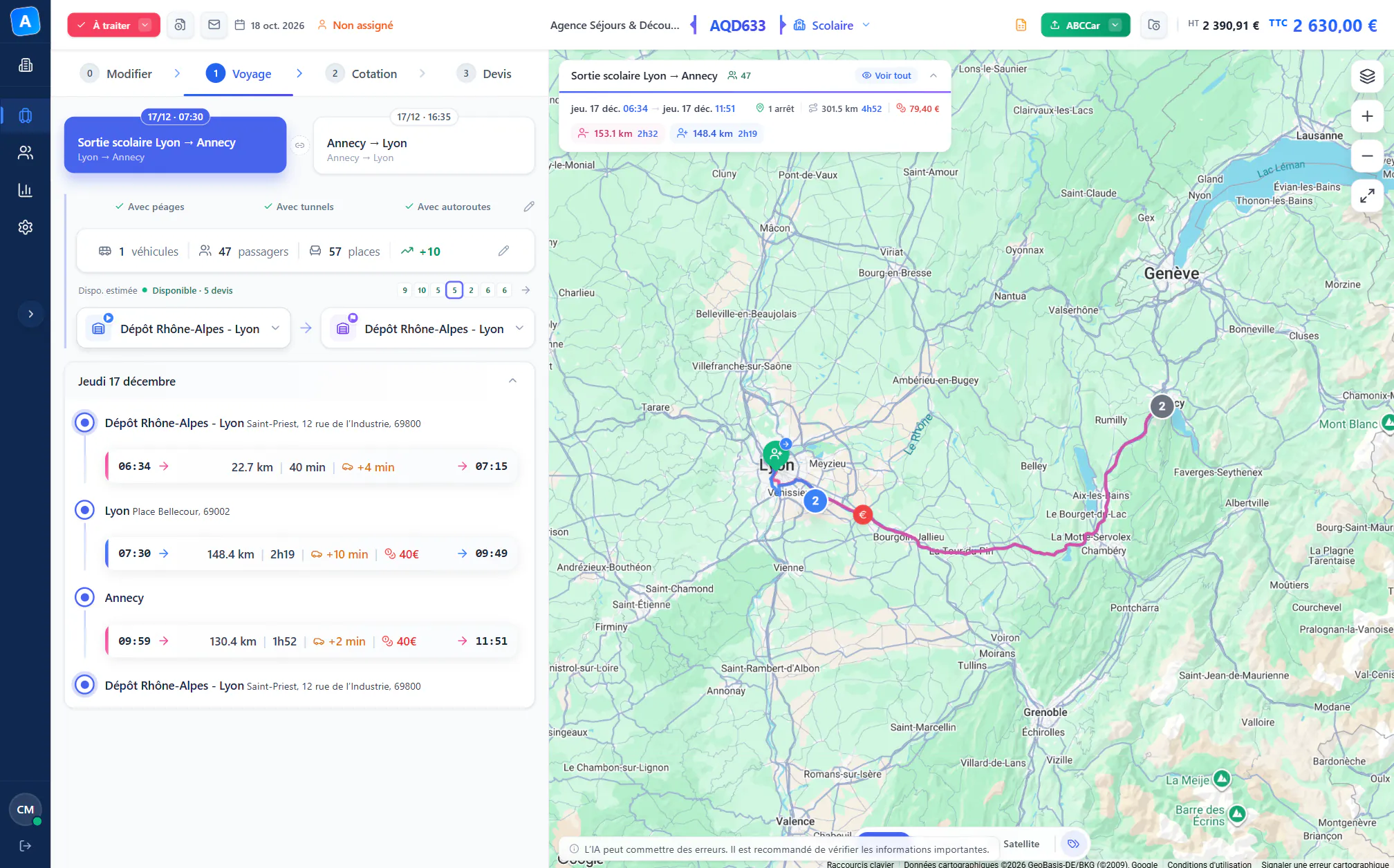Open the Scolaire trip type dropdown

point(866,25)
